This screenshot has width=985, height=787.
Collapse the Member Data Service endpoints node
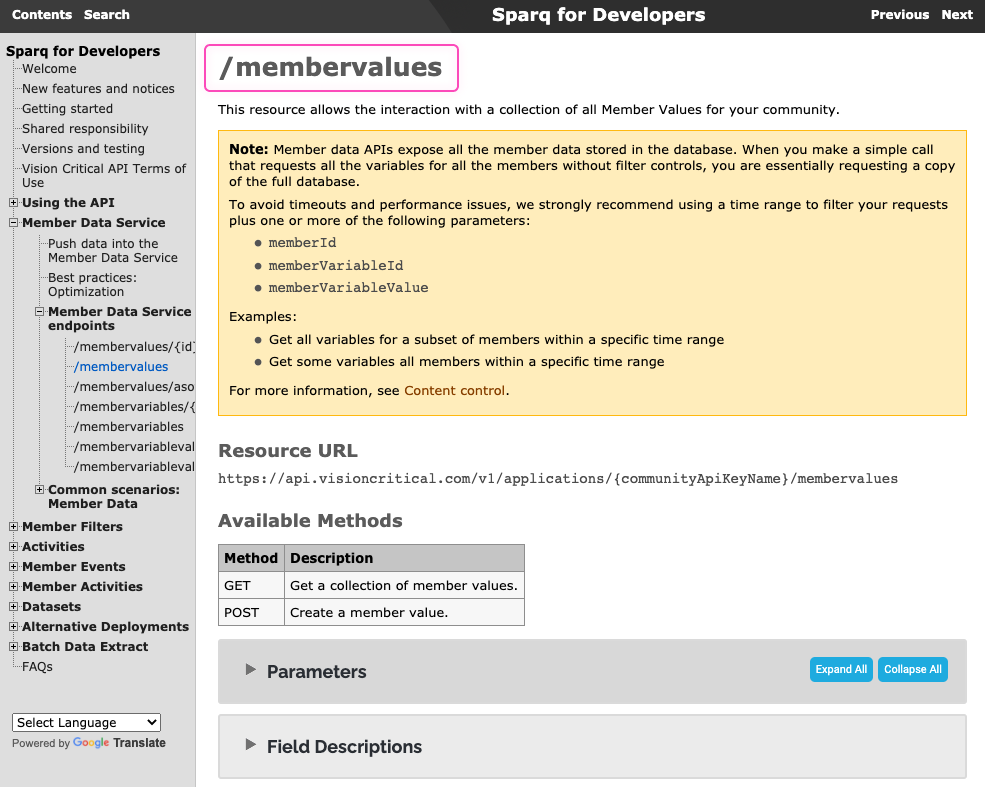pyautogui.click(x=40, y=312)
